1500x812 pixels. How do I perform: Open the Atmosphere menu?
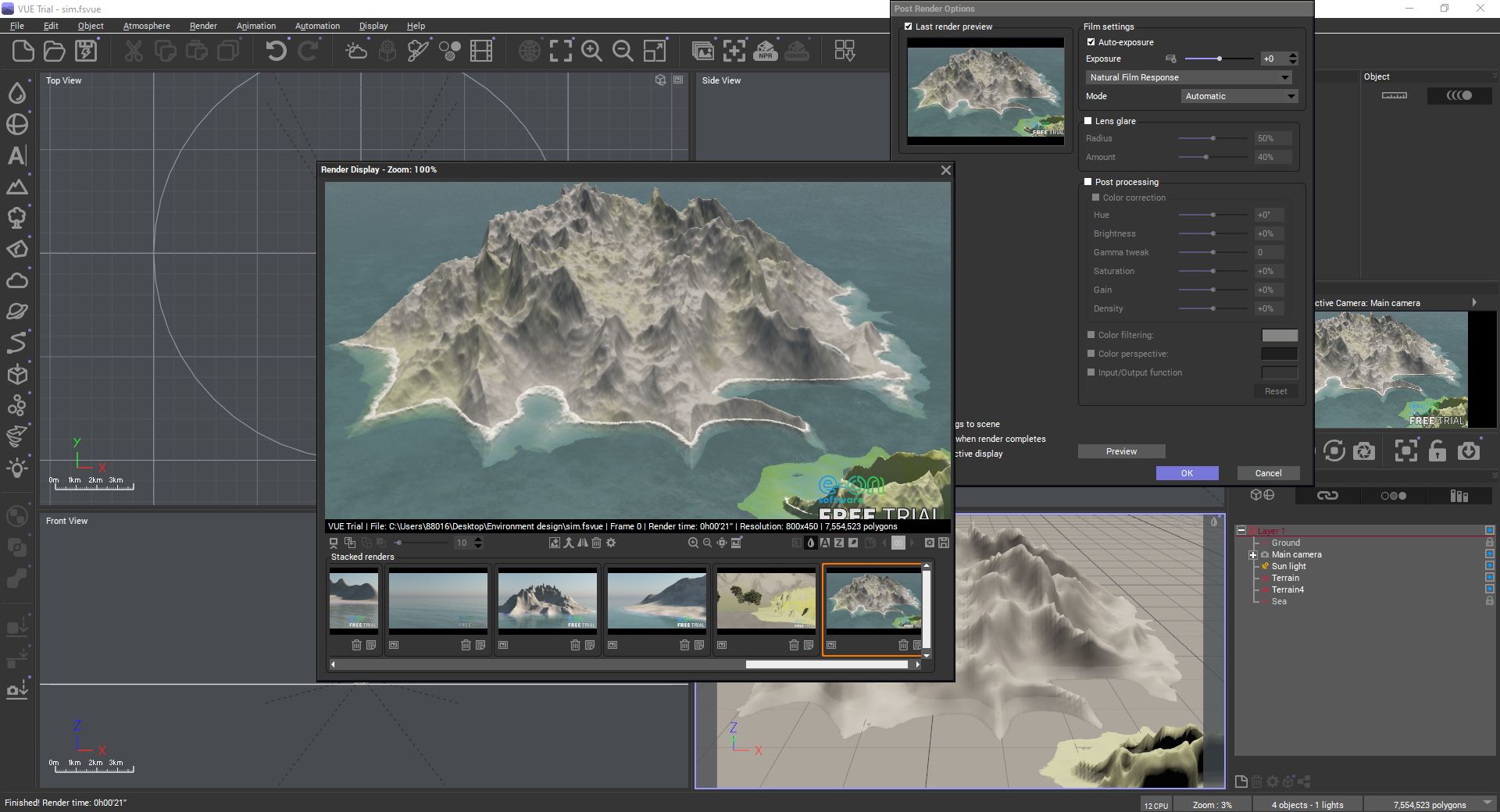[x=146, y=26]
